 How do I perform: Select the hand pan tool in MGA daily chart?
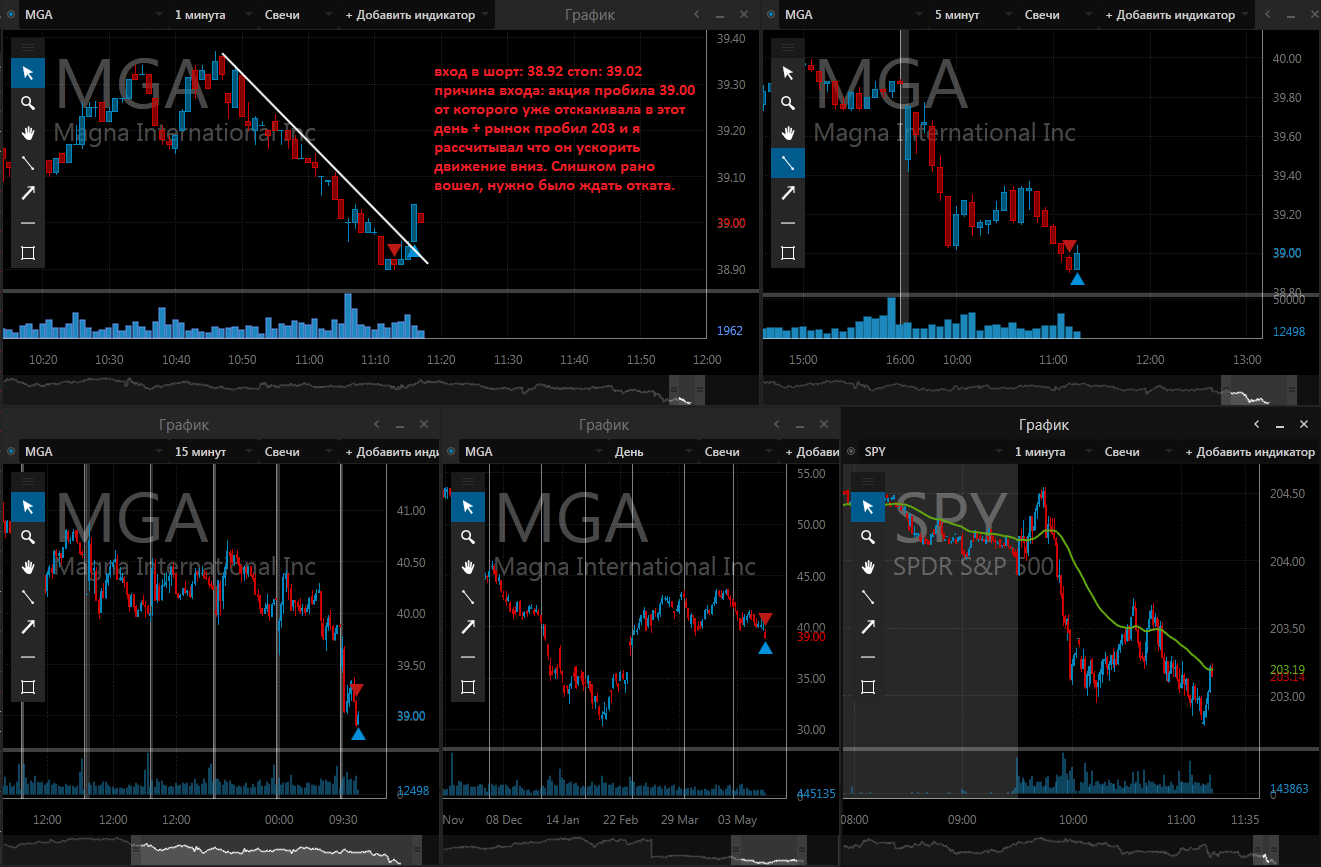[468, 567]
